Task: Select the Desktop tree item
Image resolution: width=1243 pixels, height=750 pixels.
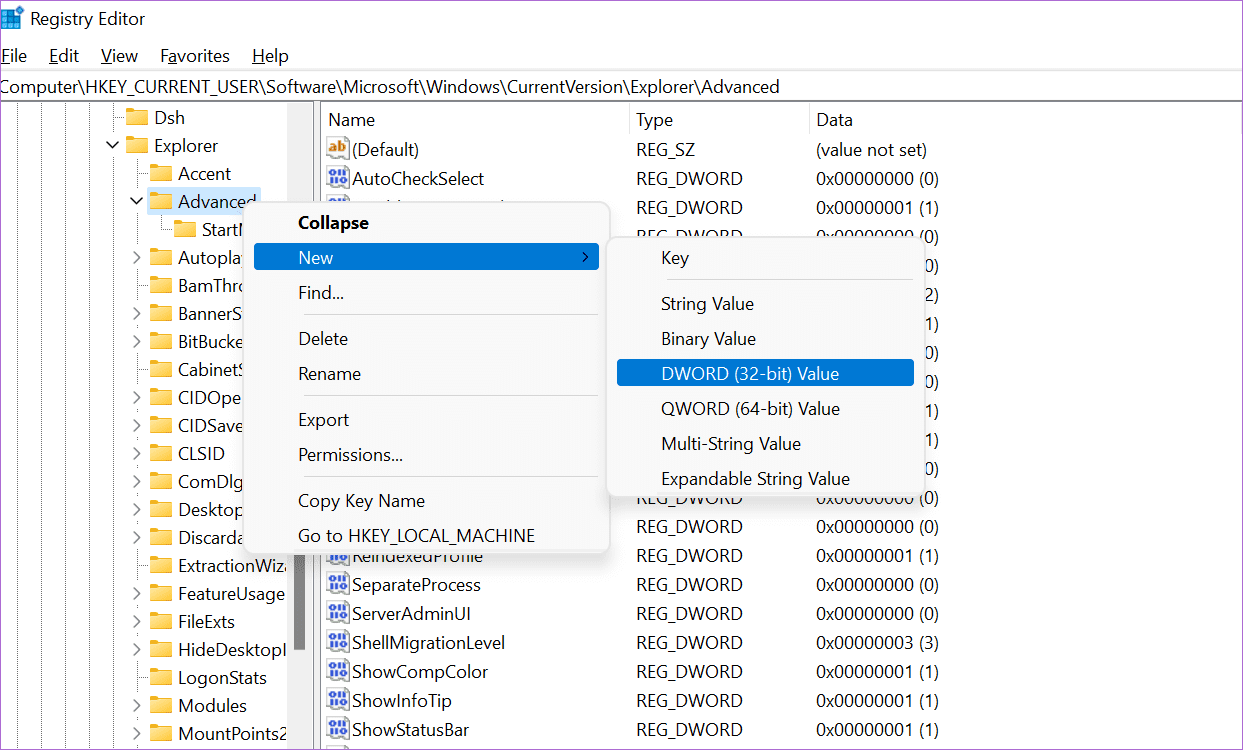Action: 210,509
